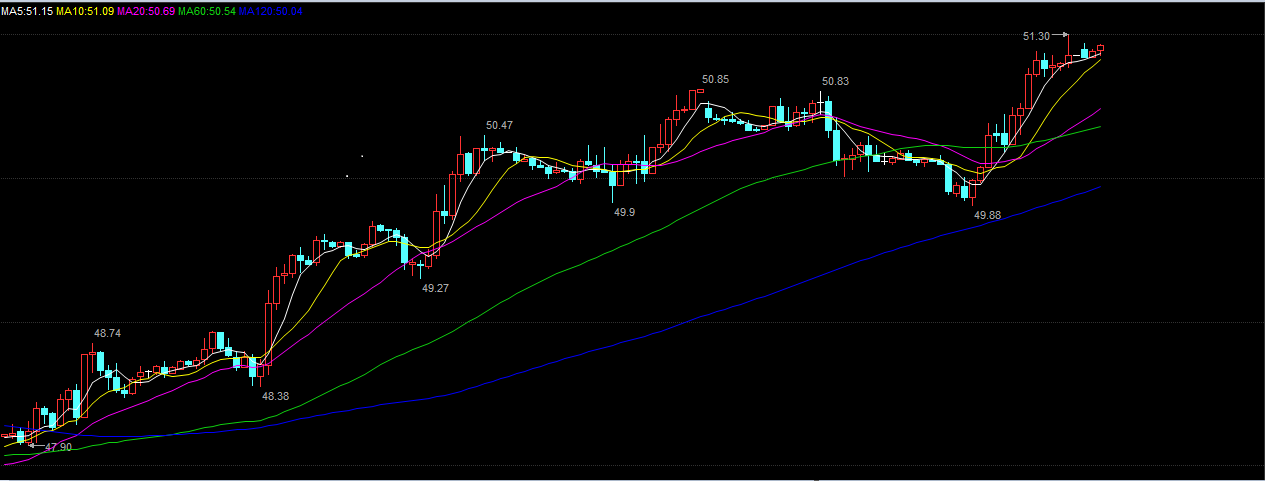
Task: Click the blue MA120:50.04 label
Action: pos(273,10)
